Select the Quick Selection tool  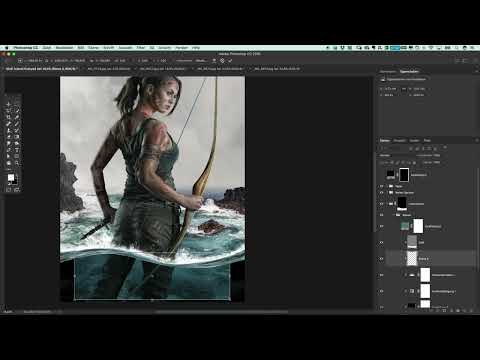click(x=17, y=111)
